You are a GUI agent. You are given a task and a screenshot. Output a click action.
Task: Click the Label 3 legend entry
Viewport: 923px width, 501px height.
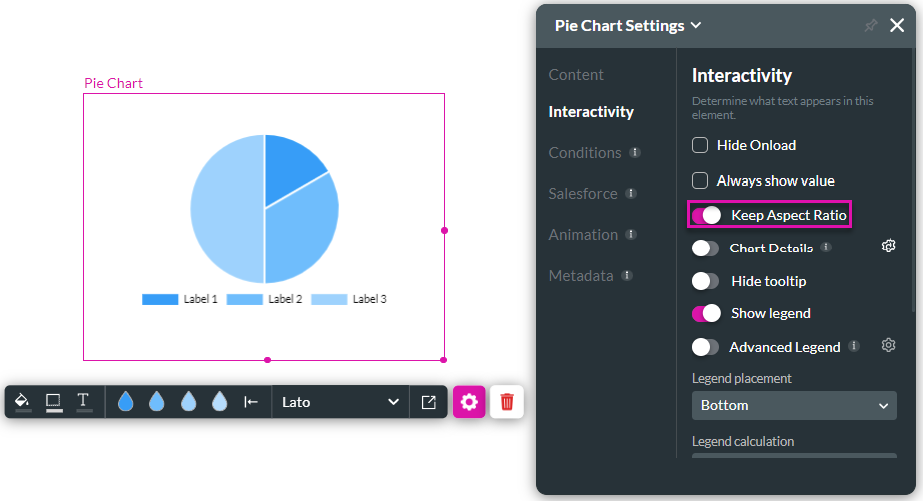tap(349, 299)
